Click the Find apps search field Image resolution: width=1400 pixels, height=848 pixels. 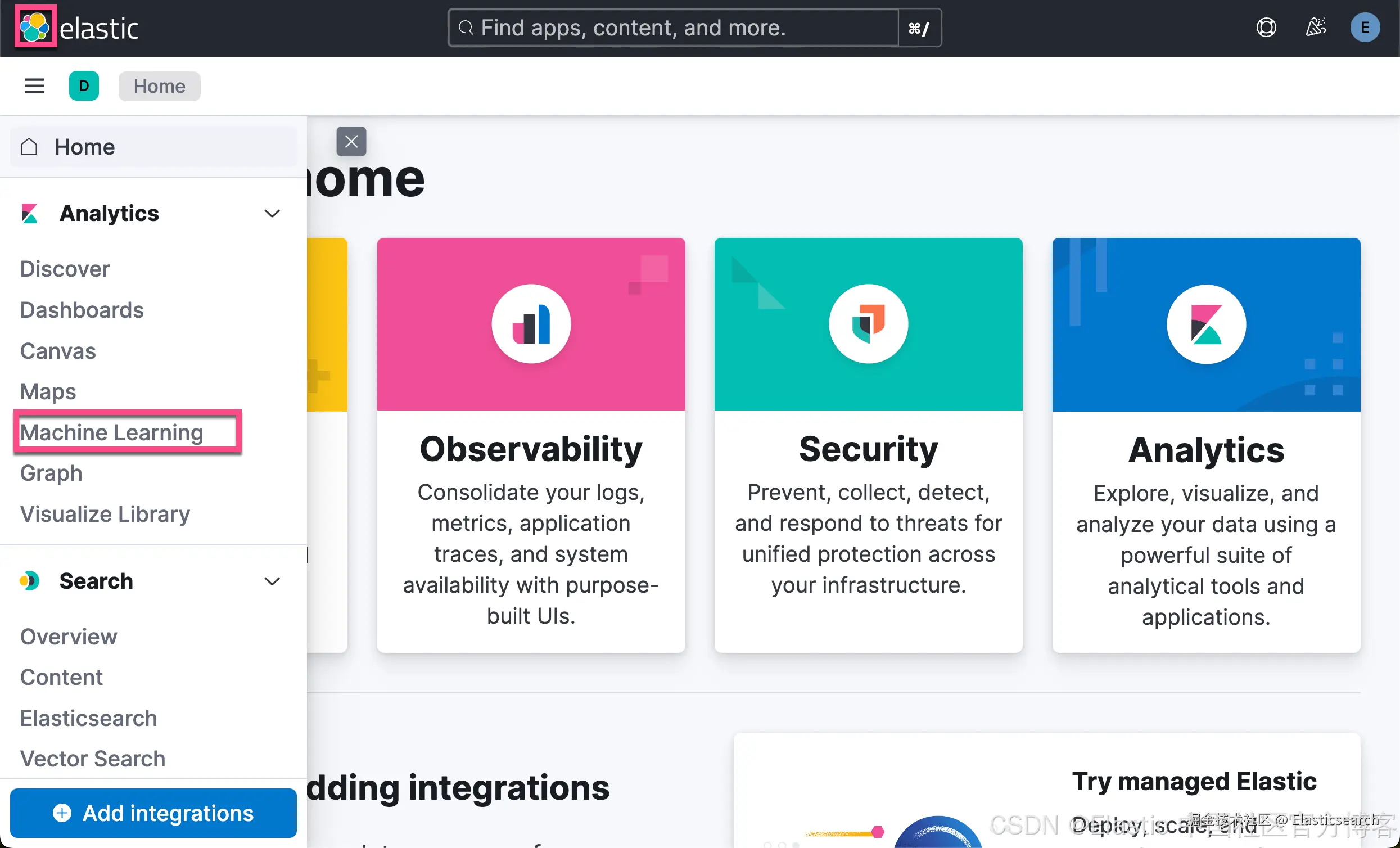[672, 28]
